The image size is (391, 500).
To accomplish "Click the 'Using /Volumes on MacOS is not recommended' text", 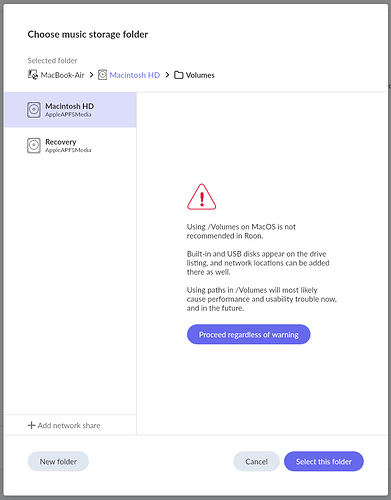I will pyautogui.click(x=241, y=231).
